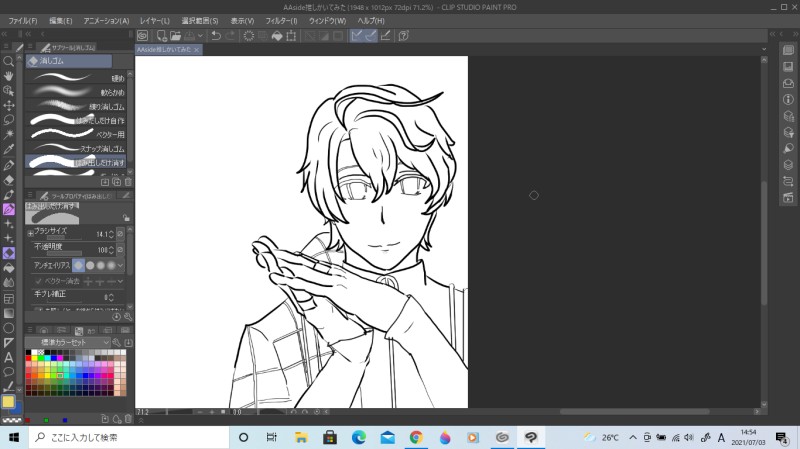Toggle Snap to ruler button
800x449 pixels.
pos(357,36)
